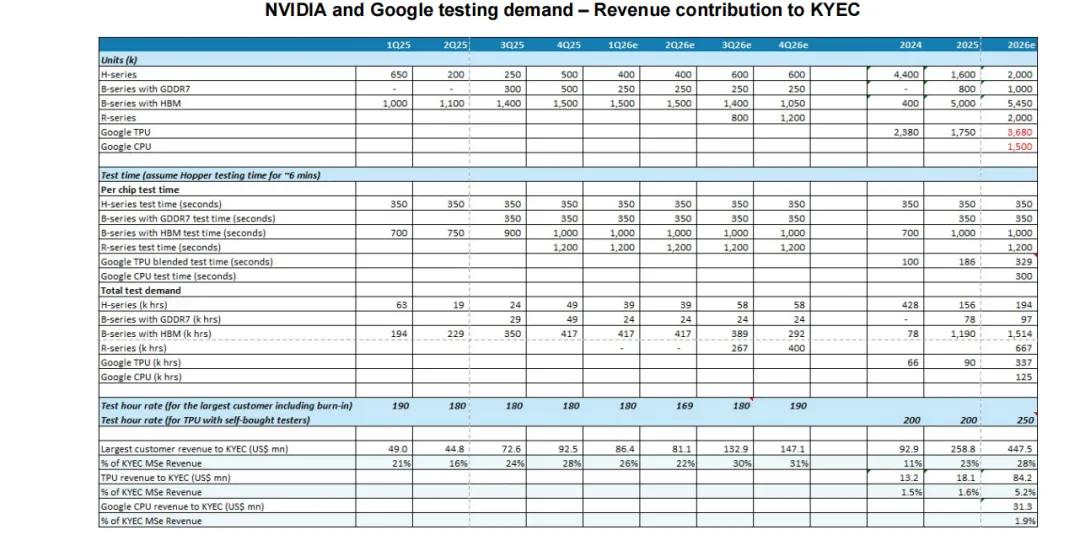This screenshot has height=551, width=1080.
Task: Select 'B-series with HBM (k hrs)' row label
Action: coord(156,334)
